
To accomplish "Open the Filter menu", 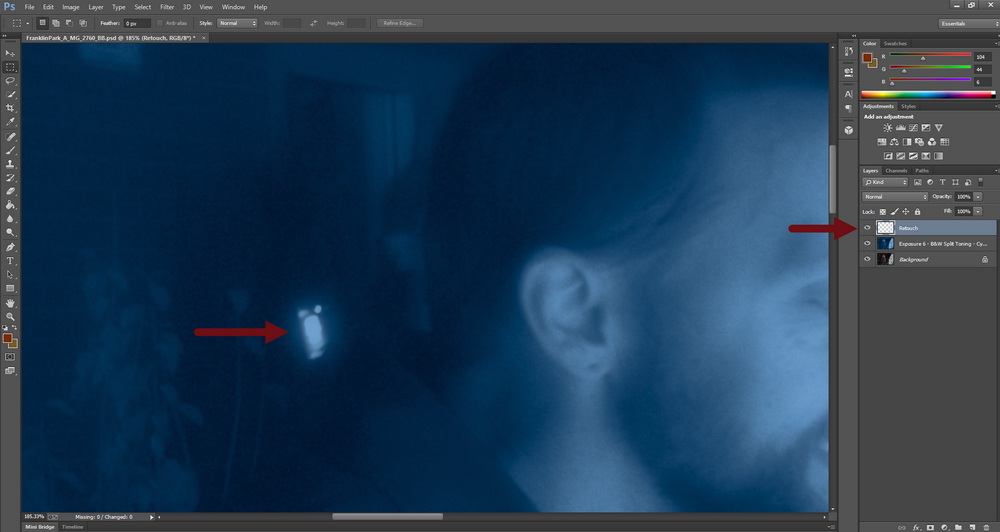I will pos(168,7).
